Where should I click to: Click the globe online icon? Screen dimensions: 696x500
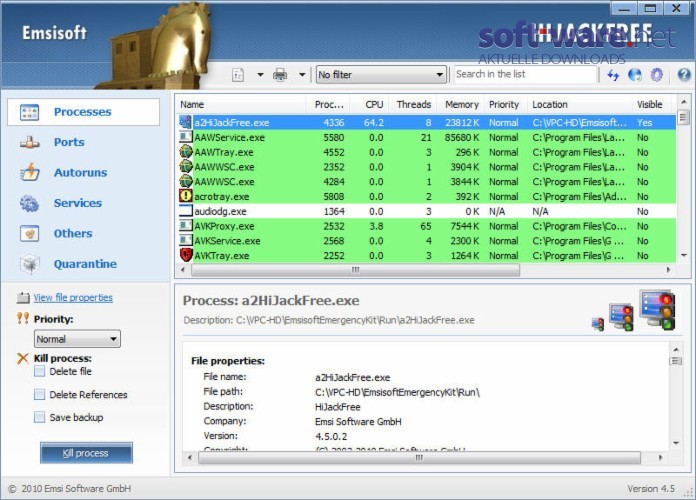(x=635, y=75)
